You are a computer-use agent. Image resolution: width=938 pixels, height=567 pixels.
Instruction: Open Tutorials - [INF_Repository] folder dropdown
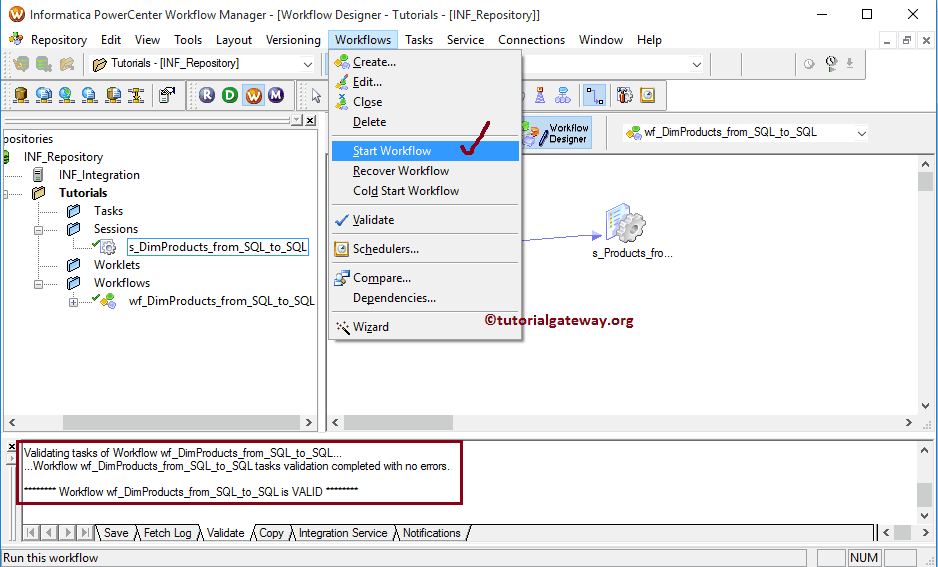(307, 64)
